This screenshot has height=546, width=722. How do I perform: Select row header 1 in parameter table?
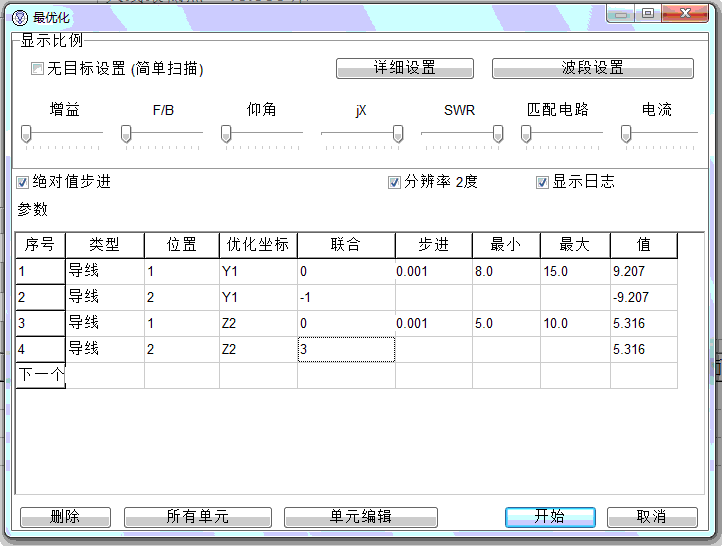[x=41, y=271]
